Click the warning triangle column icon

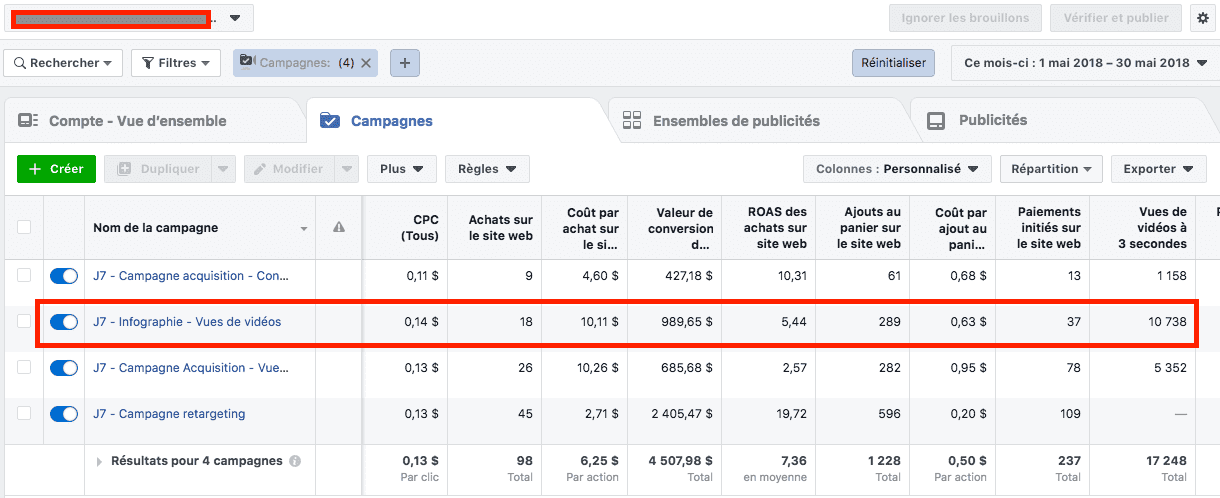click(x=339, y=228)
